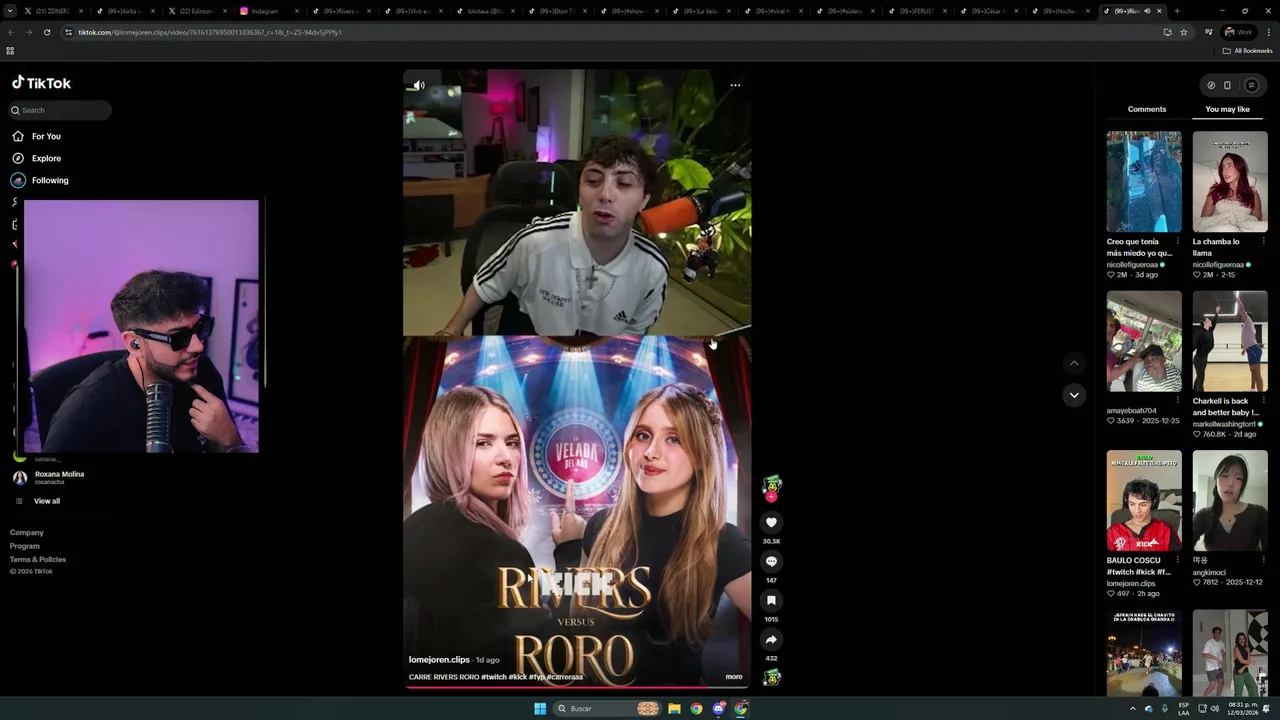The image size is (1280, 720).
Task: Open the Company footer link
Action: pos(27,533)
